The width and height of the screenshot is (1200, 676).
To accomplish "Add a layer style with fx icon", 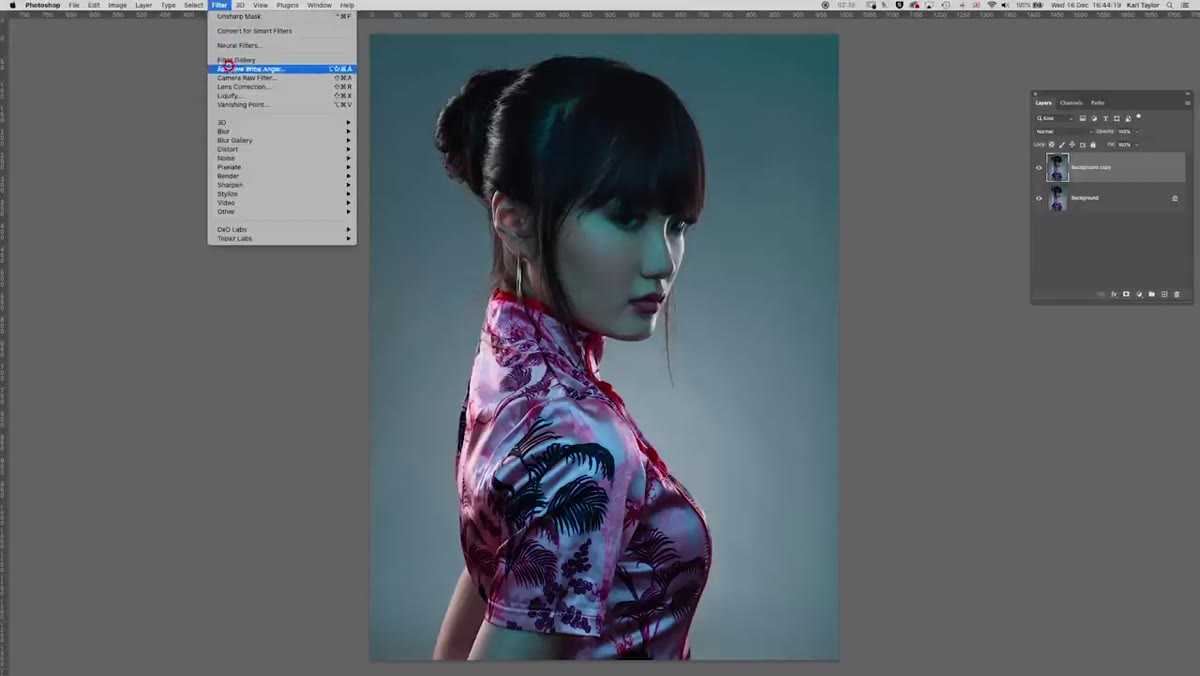I will [x=1114, y=294].
